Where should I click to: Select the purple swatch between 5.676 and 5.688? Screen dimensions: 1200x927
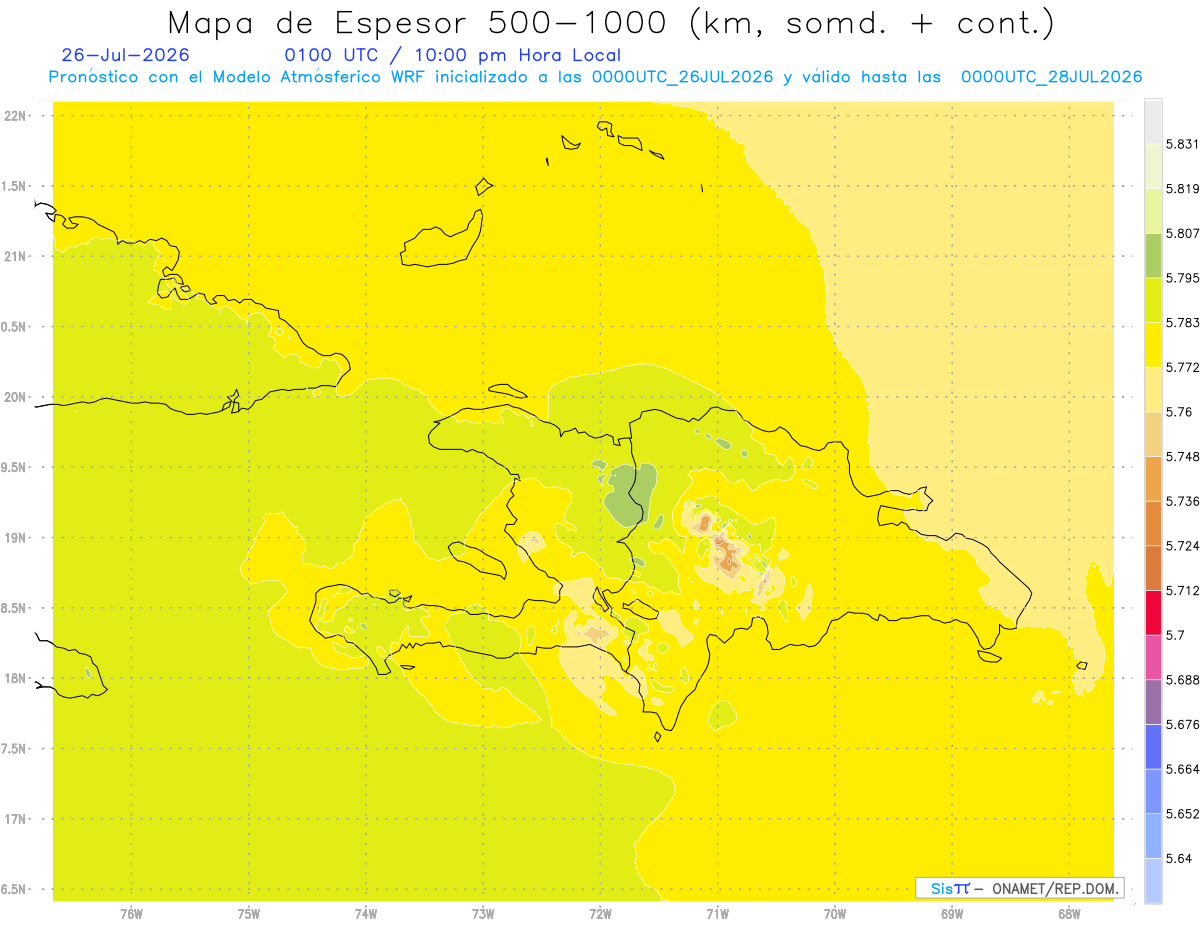(x=1153, y=702)
